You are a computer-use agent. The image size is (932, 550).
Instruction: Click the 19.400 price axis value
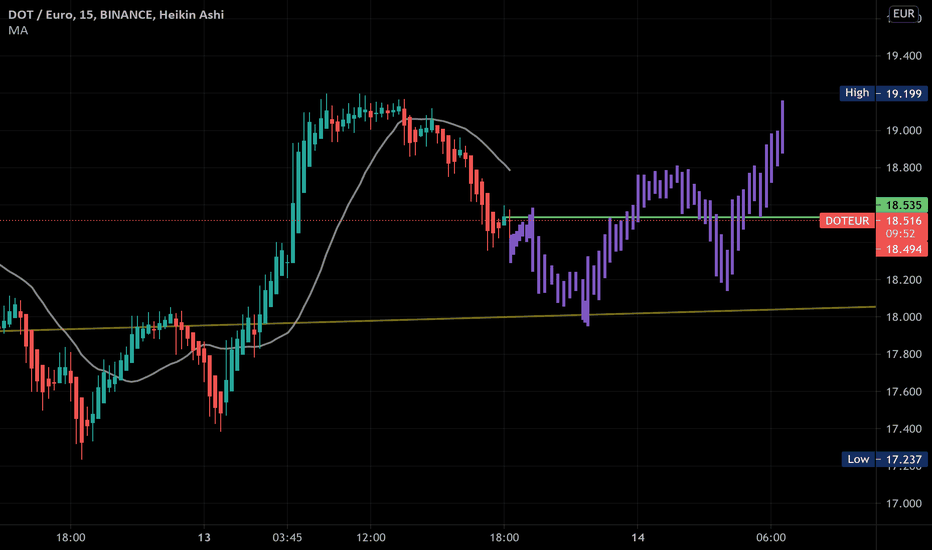(903, 56)
